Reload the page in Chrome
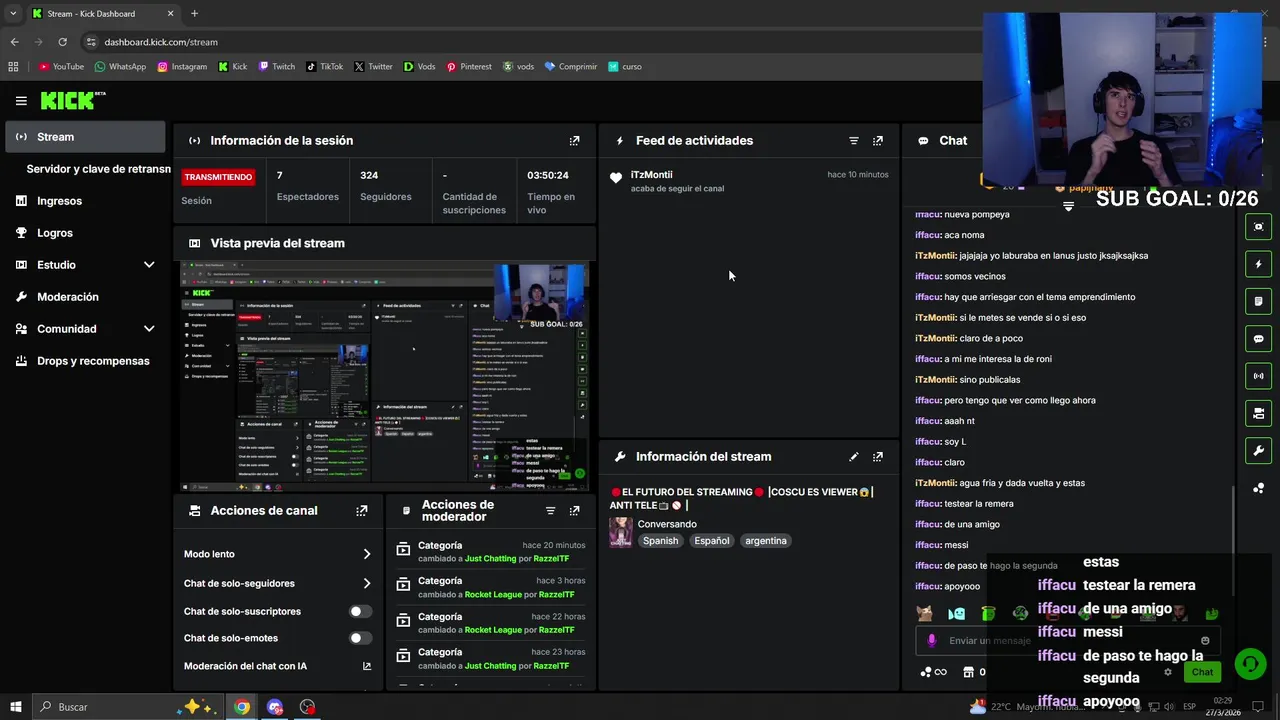Image resolution: width=1280 pixels, height=720 pixels. pos(62,42)
